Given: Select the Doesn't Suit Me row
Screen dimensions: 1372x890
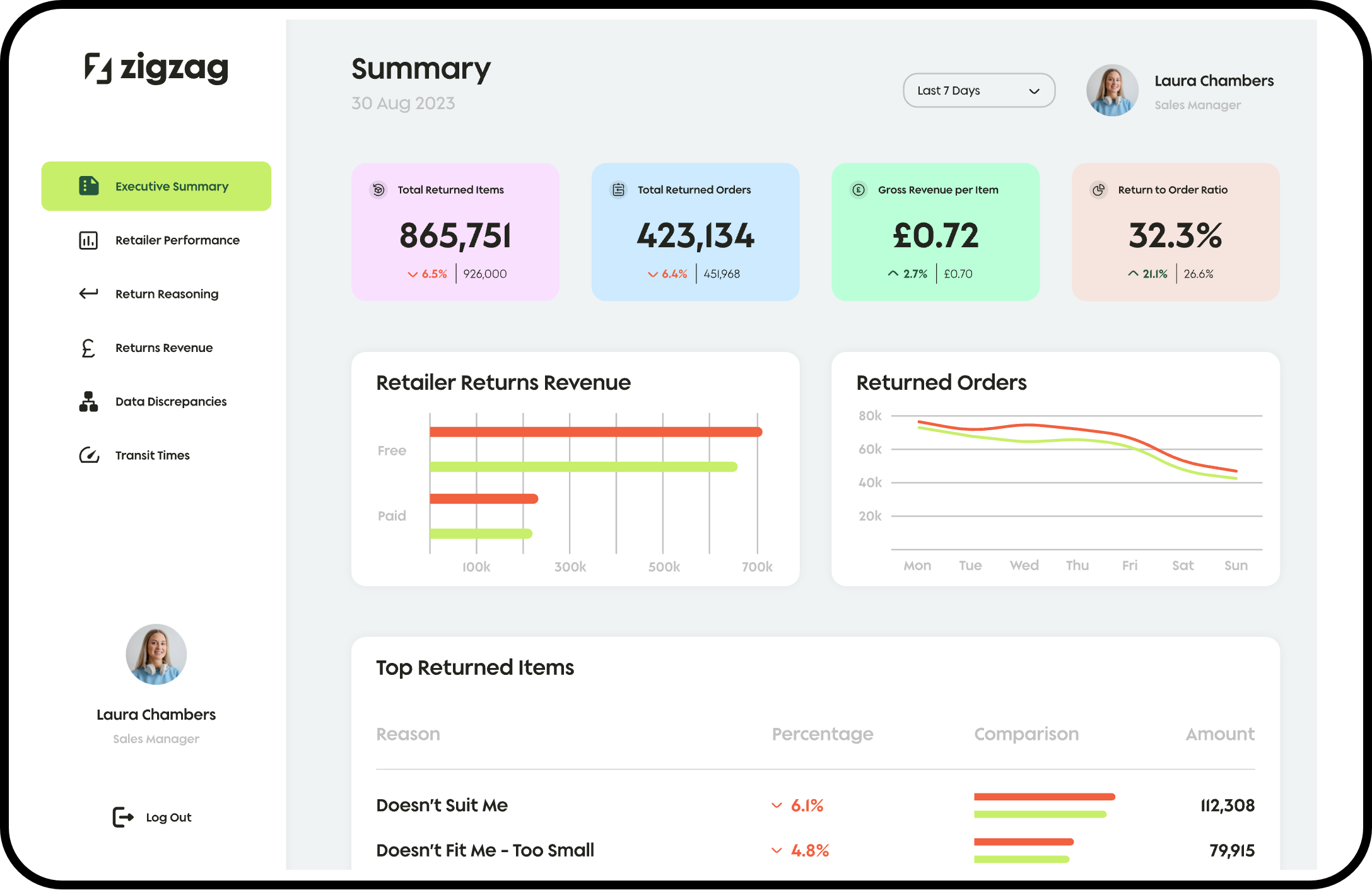Looking at the screenshot, I should click(442, 805).
